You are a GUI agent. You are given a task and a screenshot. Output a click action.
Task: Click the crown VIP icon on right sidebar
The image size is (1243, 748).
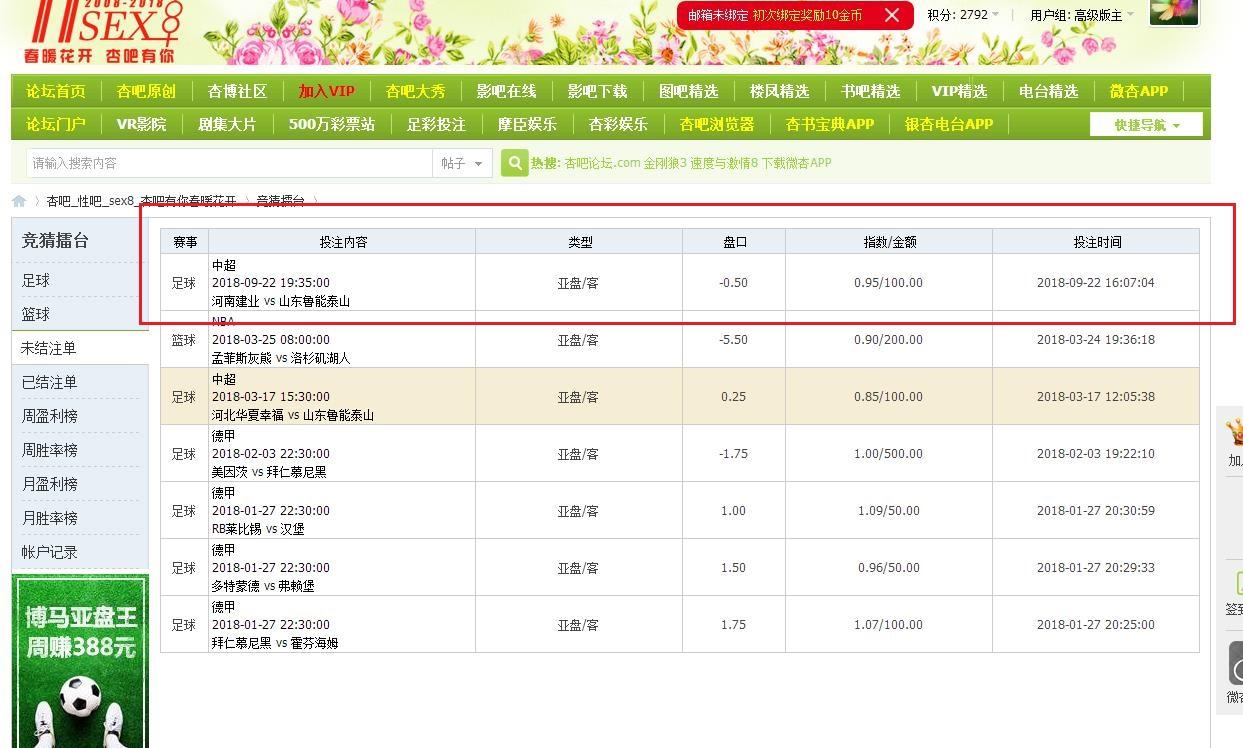tap(1235, 432)
